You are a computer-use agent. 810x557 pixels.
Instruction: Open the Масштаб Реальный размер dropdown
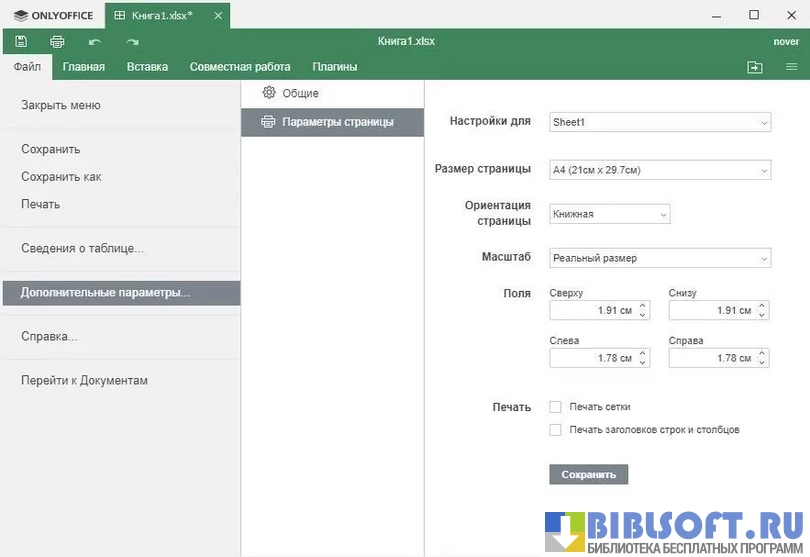point(660,258)
